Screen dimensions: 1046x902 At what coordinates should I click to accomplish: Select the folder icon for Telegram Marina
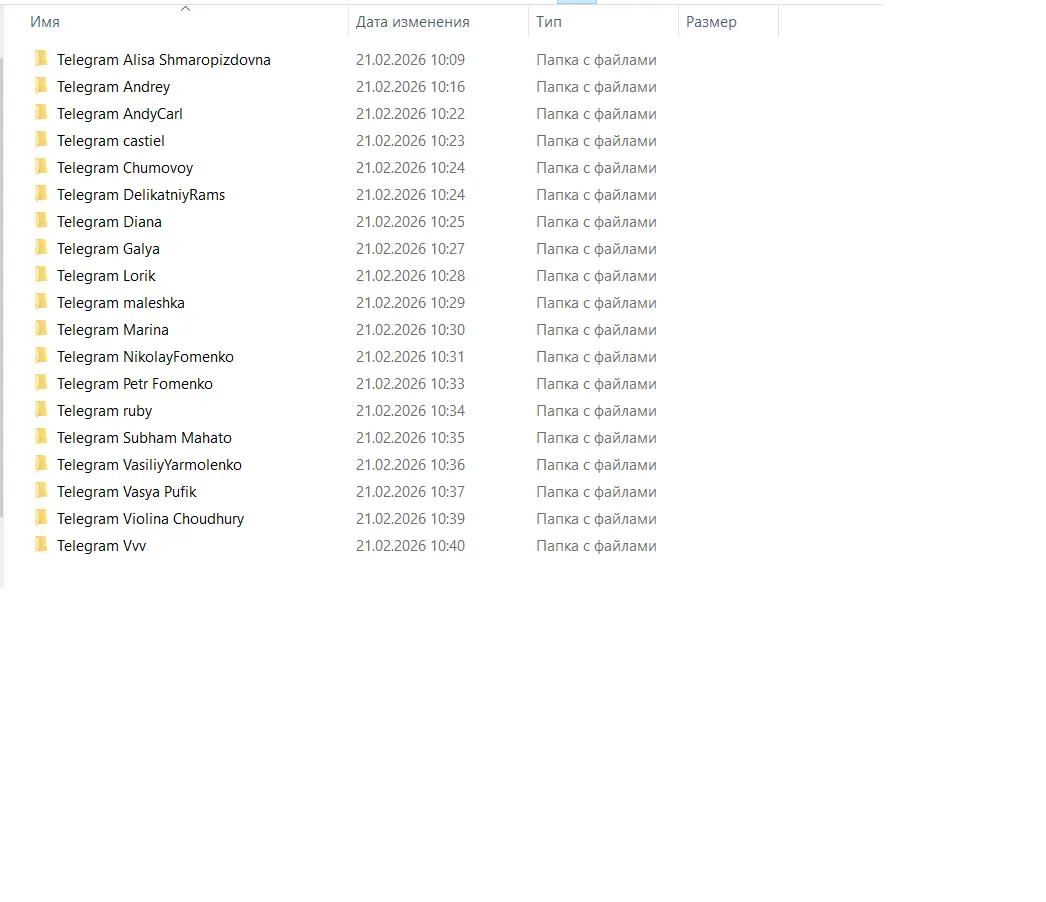[41, 329]
